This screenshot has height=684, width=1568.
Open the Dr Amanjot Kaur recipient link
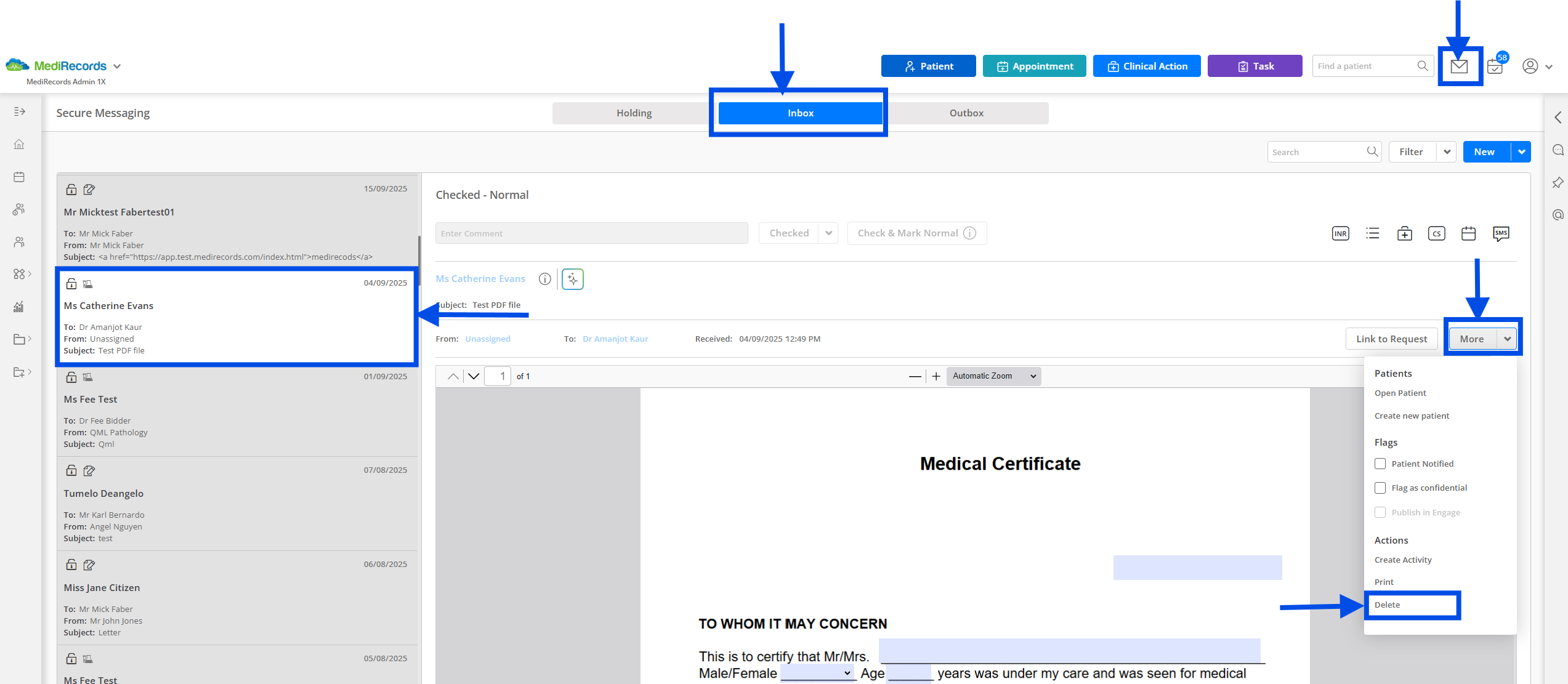(x=615, y=339)
